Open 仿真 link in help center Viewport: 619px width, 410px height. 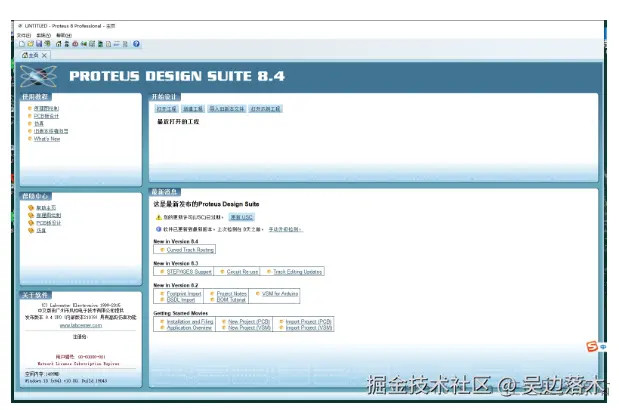(41, 230)
